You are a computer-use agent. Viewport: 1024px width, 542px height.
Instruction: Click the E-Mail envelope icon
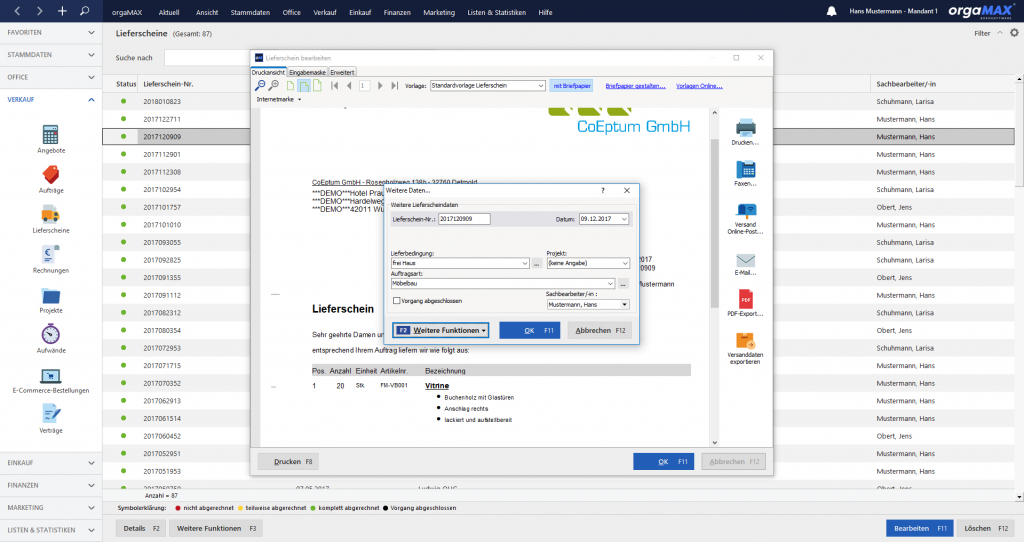[745, 260]
